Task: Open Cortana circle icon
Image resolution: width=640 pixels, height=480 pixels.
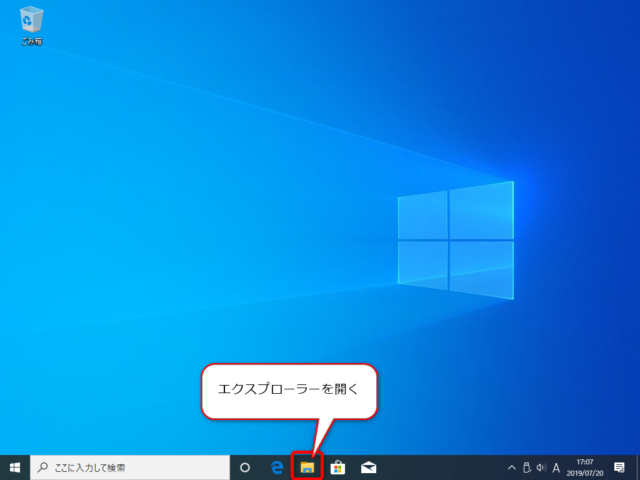Action: click(x=245, y=468)
